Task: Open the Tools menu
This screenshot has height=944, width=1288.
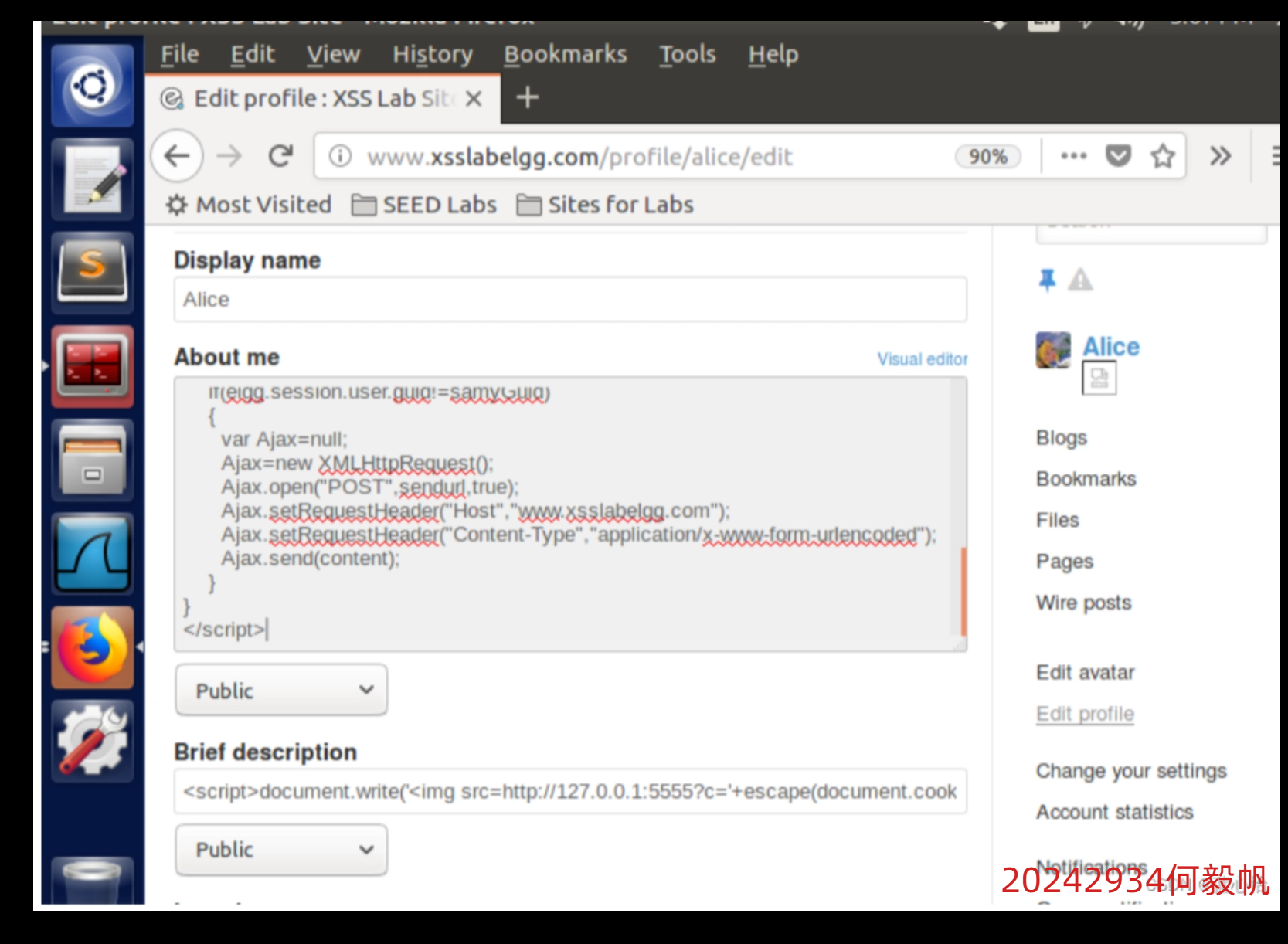Action: tap(688, 54)
